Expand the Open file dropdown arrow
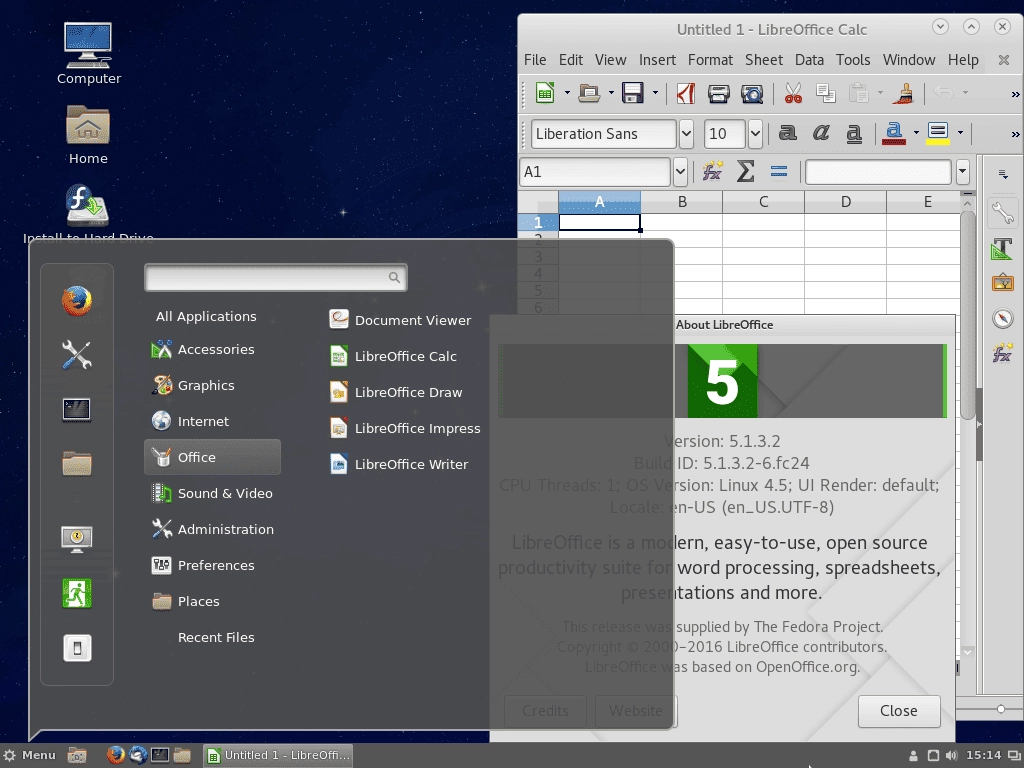1024x768 pixels. pos(611,93)
